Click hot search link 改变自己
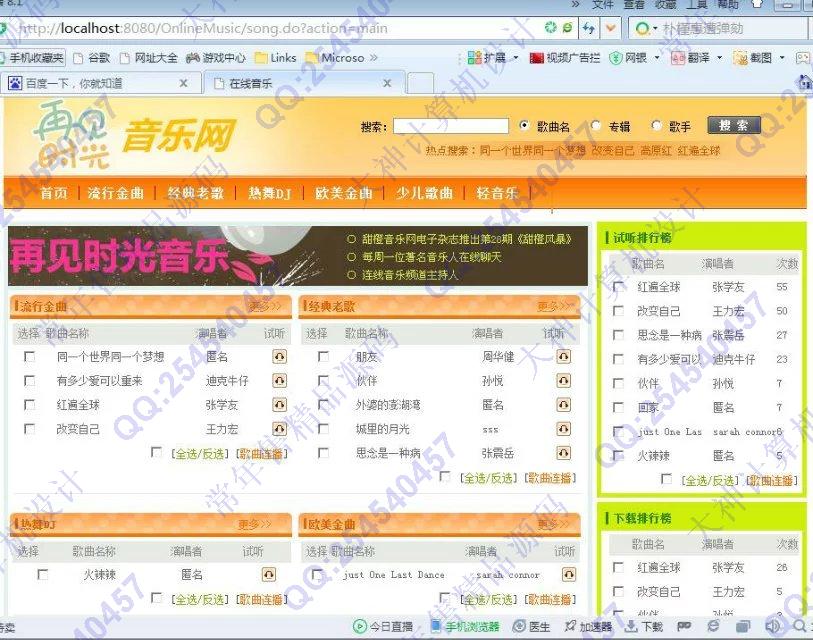Image resolution: width=813 pixels, height=640 pixels. (613, 150)
